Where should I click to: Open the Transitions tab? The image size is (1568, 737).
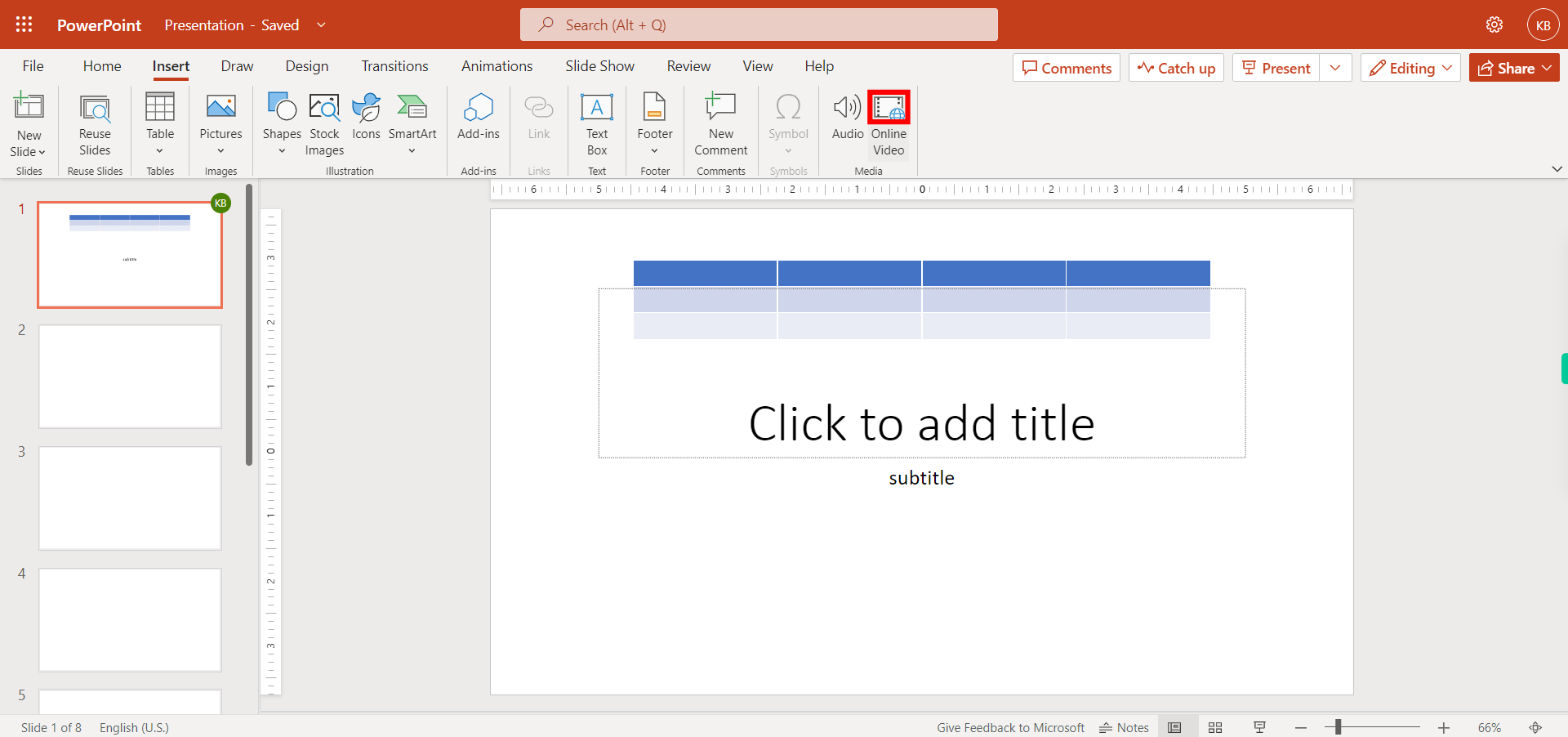pyautogui.click(x=394, y=66)
